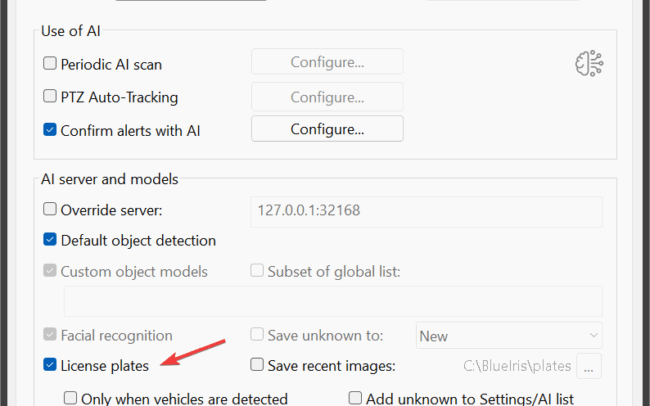Toggle the Custom object models checkbox
This screenshot has width=650, height=406.
click(50, 271)
